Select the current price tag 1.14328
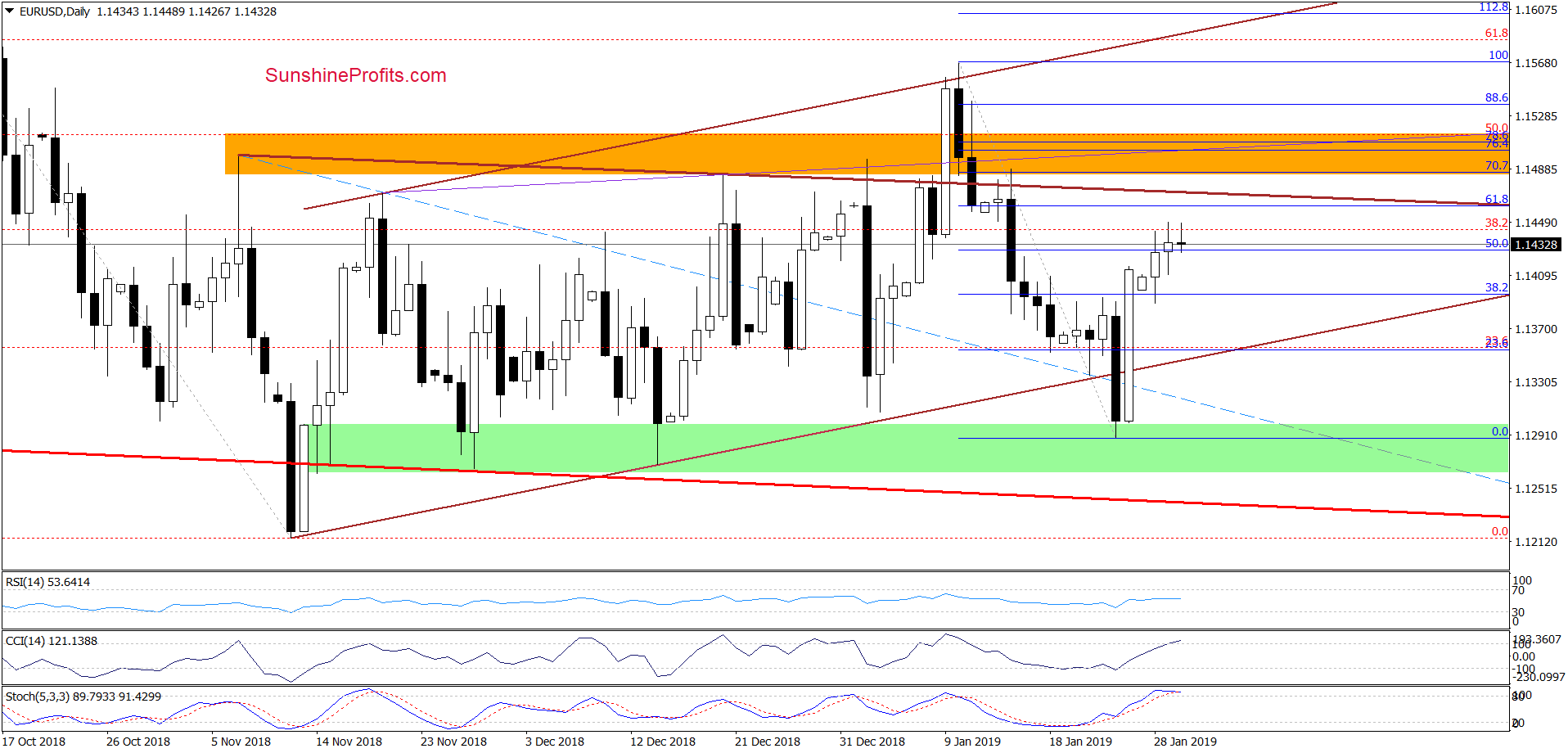Viewport: 1568px width, 753px height. (1535, 245)
